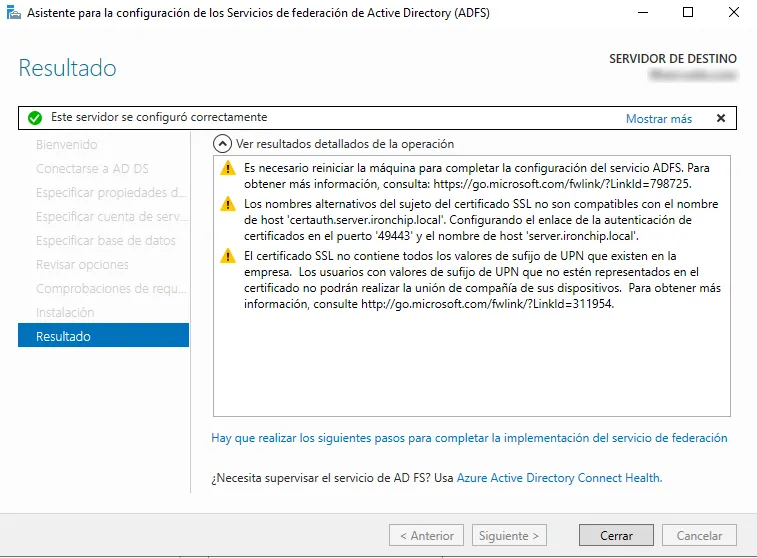757x558 pixels.
Task: Click the warning icon for UPN suffix
Action: coord(228,256)
